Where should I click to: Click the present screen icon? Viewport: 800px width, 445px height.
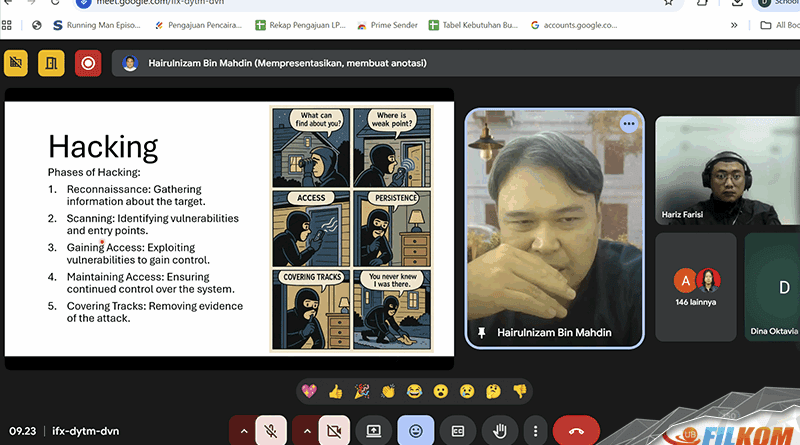pos(374,430)
